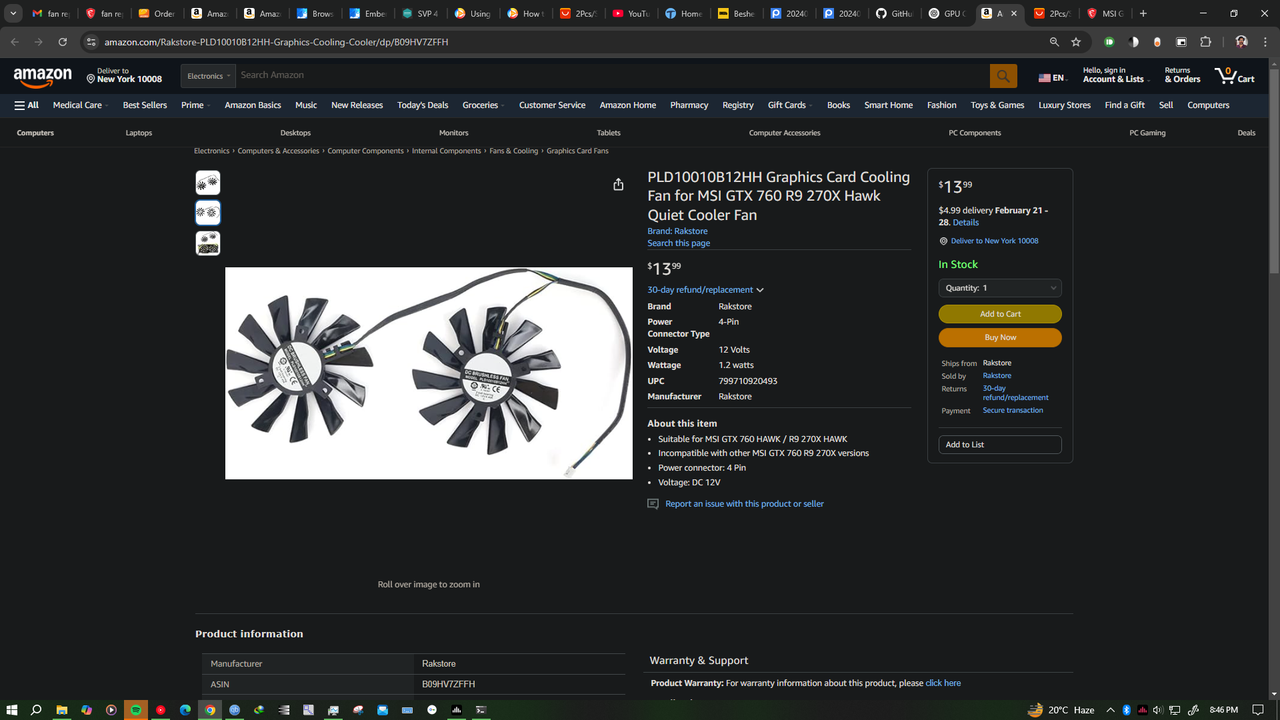Click the share icon above product image
The image size is (1280, 720).
pos(618,184)
